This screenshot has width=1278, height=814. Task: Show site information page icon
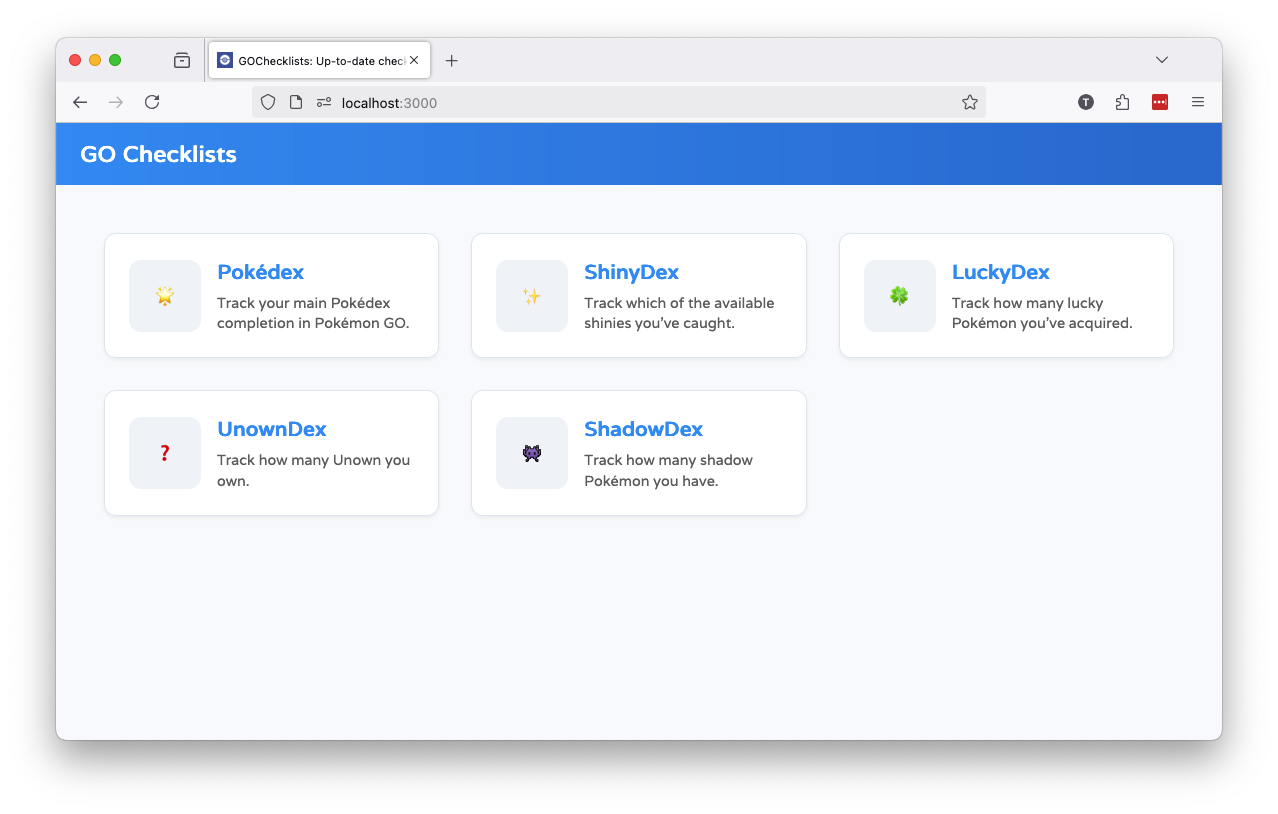click(296, 102)
